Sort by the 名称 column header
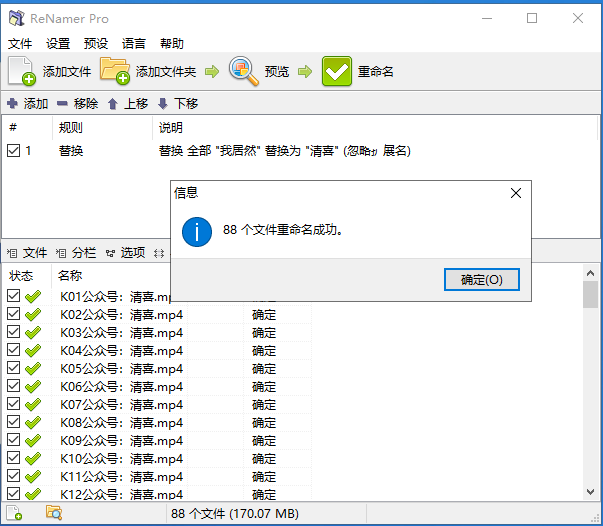Image resolution: width=603 pixels, height=526 pixels. coord(70,276)
